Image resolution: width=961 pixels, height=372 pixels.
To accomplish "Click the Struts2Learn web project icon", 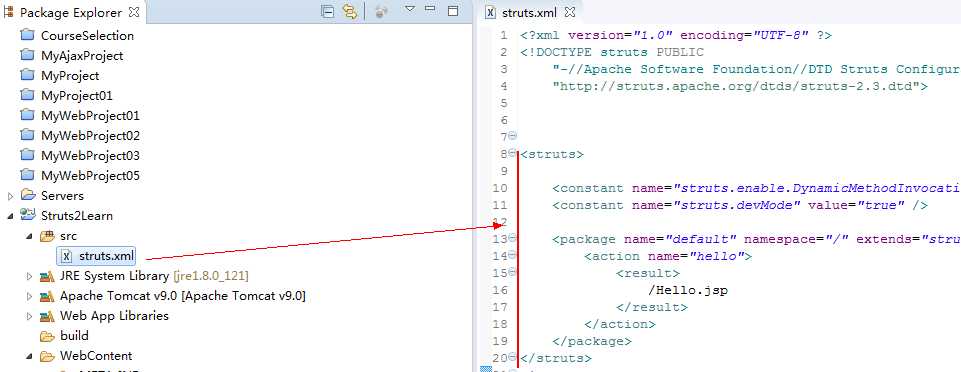I will pos(28,214).
